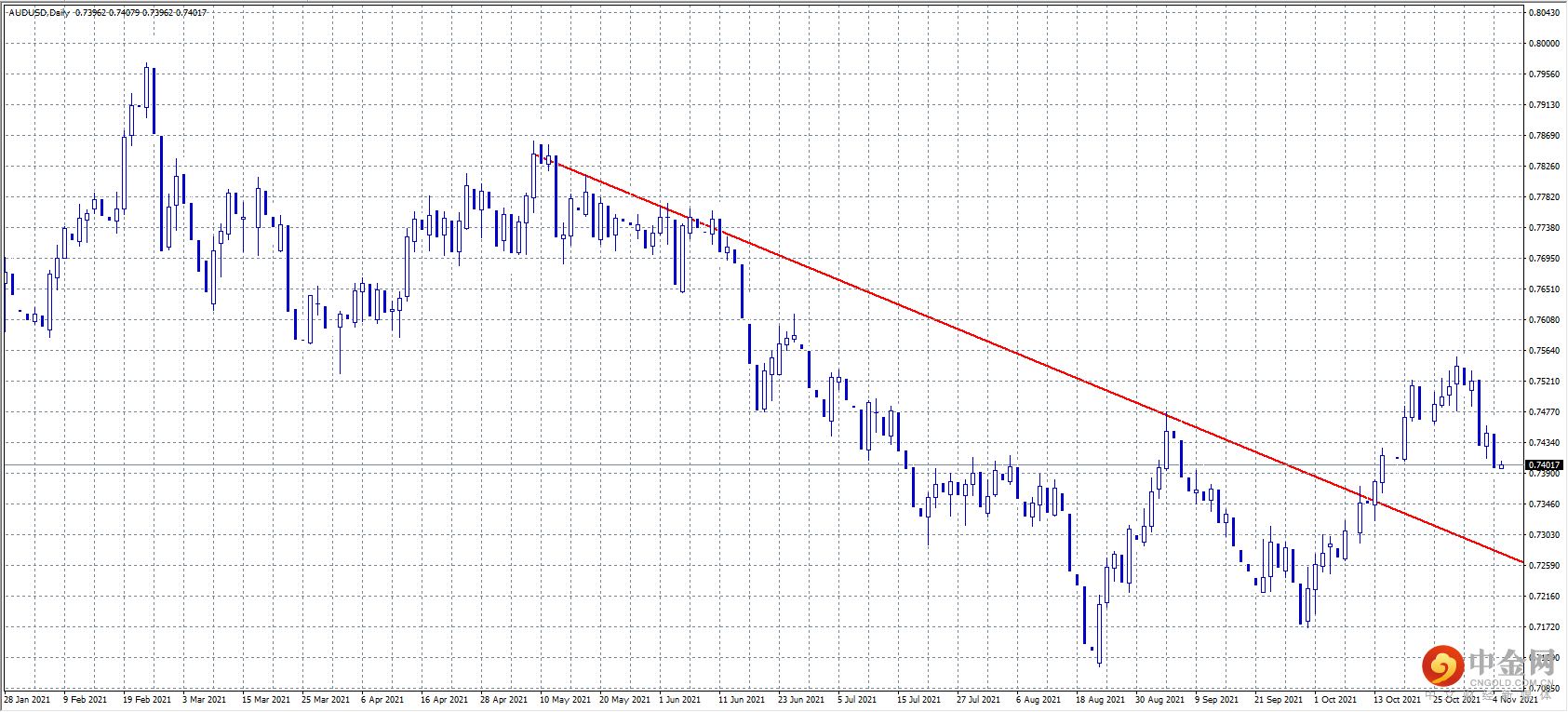Click the 0.71720 price axis label

click(x=1545, y=627)
